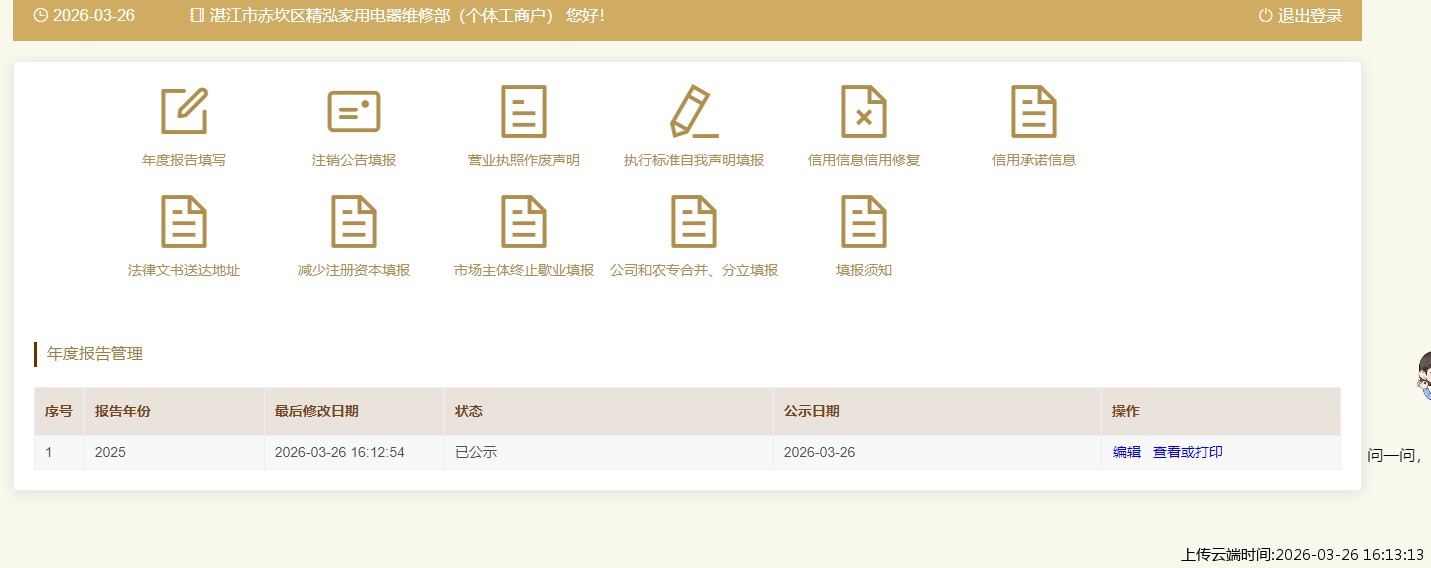Click the 法律文书送达地址 text label

(184, 270)
